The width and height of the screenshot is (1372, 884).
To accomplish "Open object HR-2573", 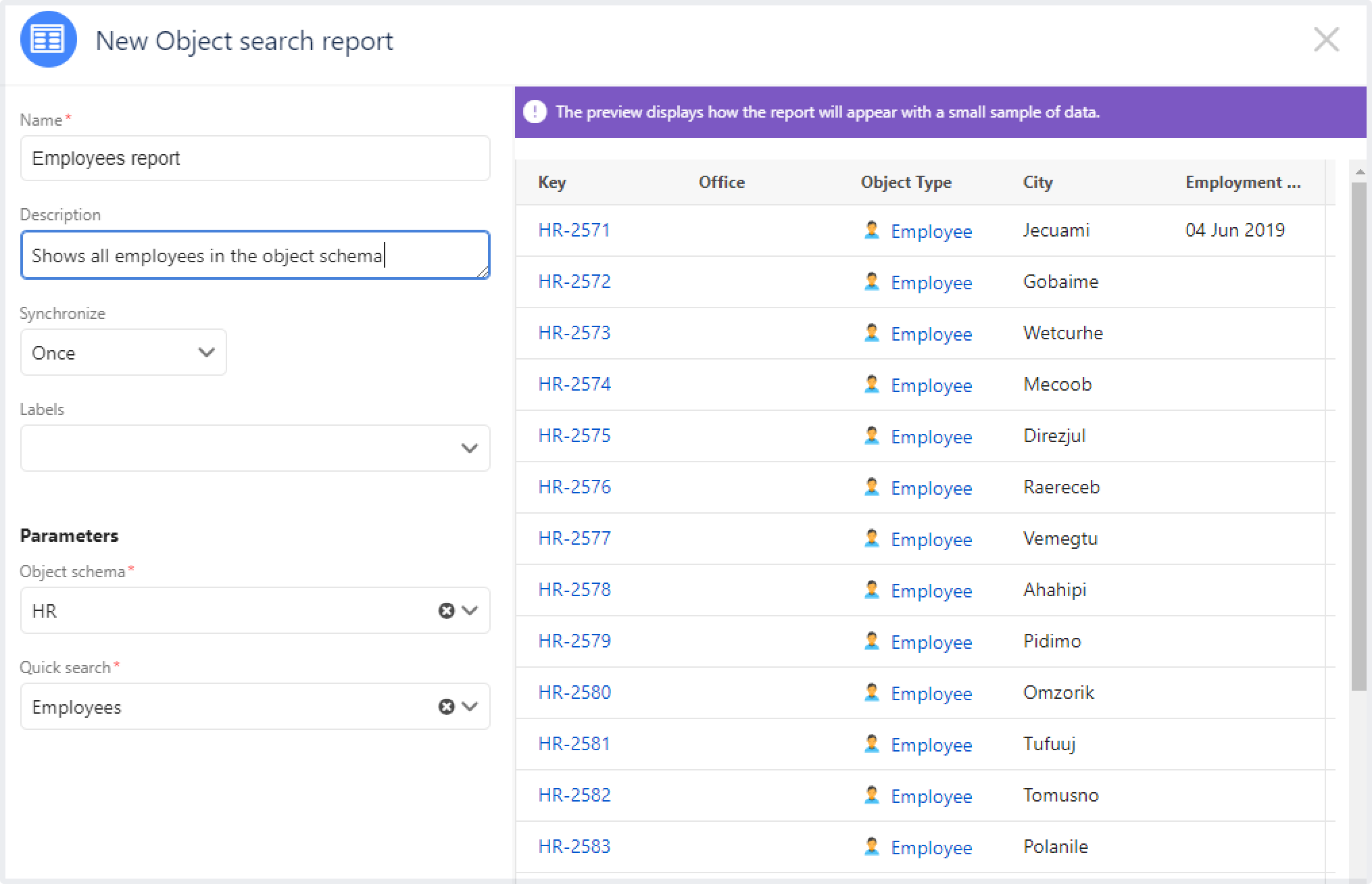I will pos(574,333).
